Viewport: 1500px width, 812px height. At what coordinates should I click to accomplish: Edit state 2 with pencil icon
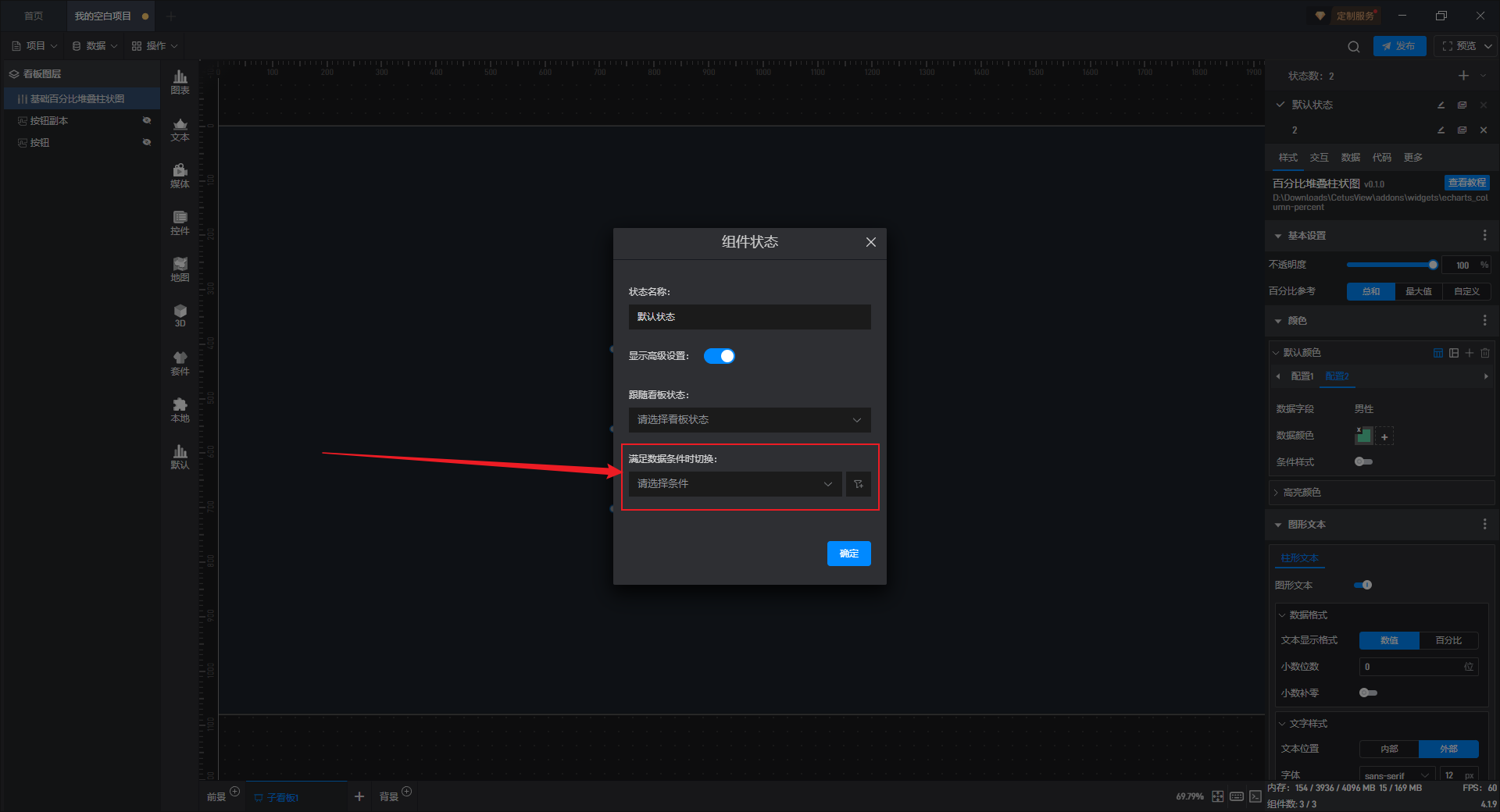1441,130
